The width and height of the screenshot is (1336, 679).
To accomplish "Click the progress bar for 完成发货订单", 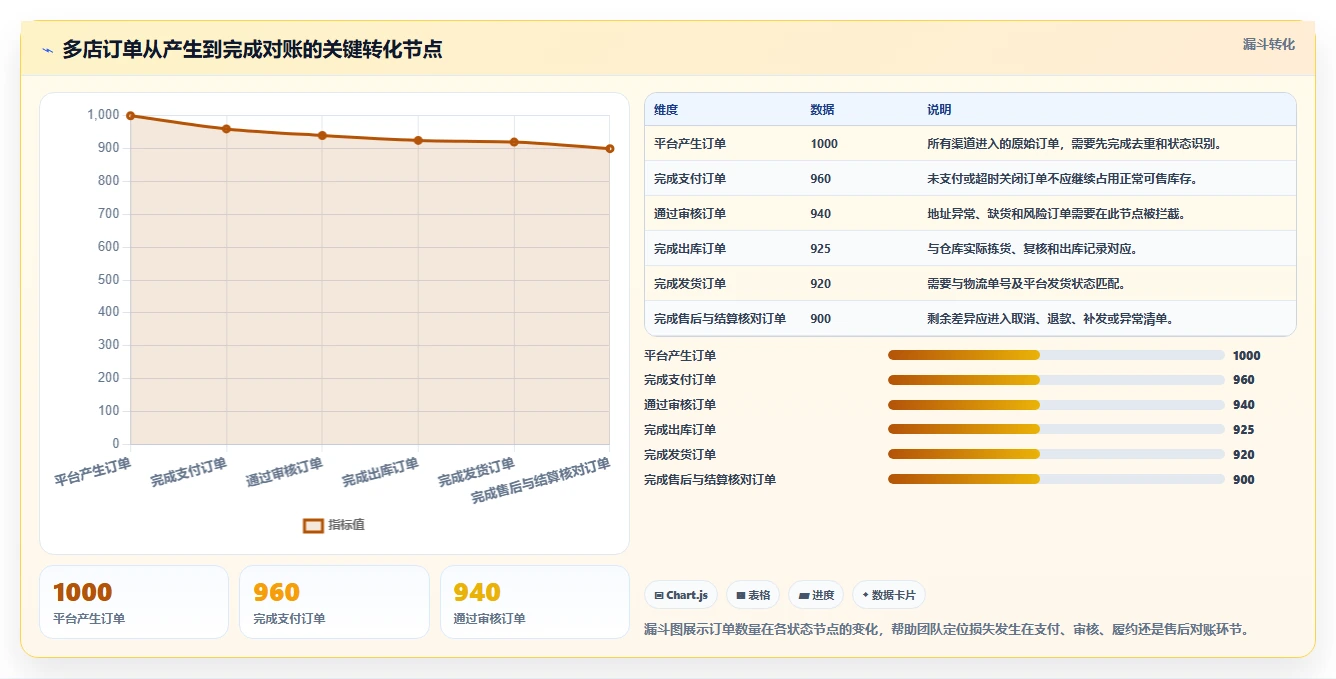I will point(1056,455).
